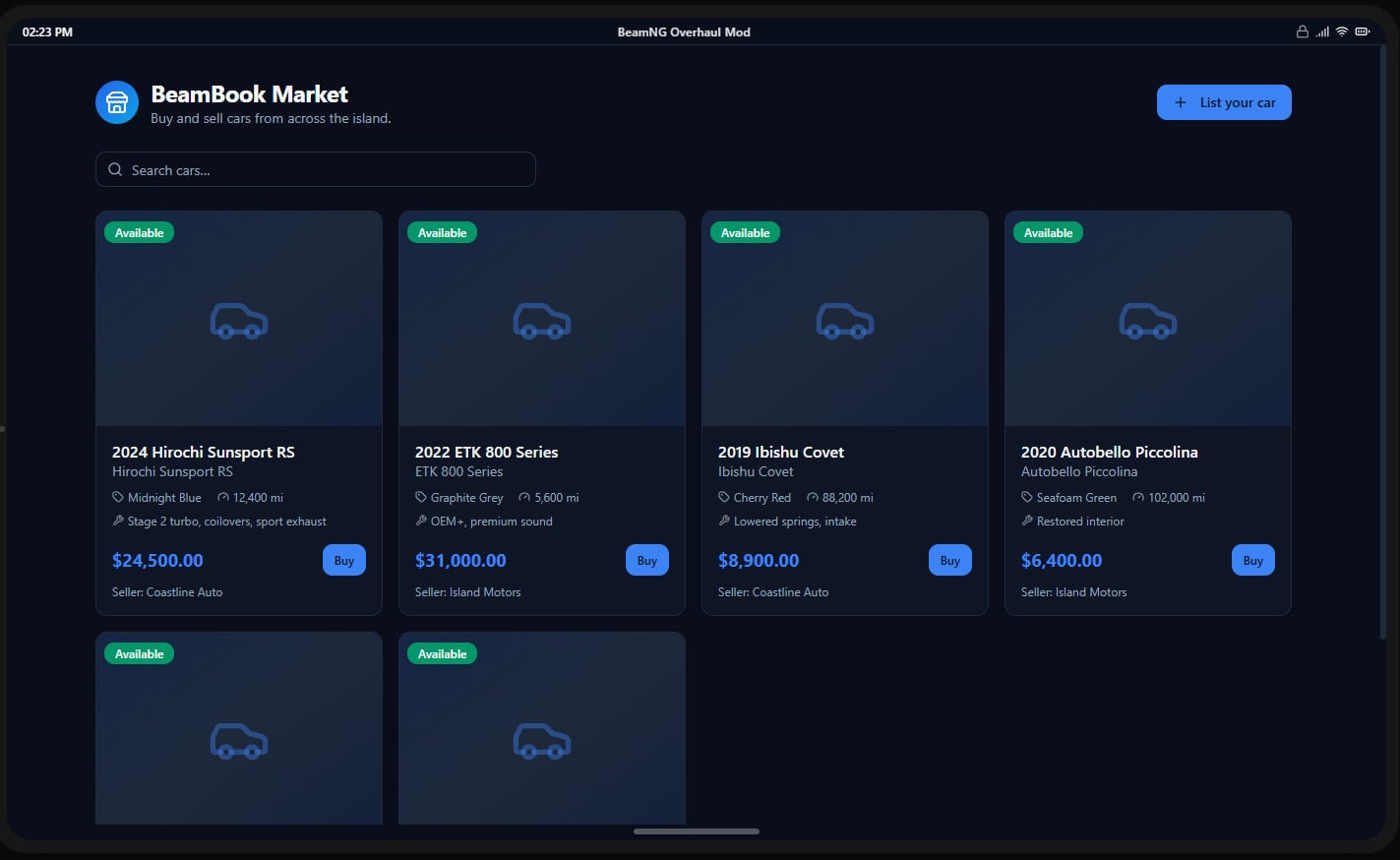Viewport: 1400px width, 860px height.
Task: Click the wrench icon beside OEM+, premium sound
Action: [x=421, y=521]
